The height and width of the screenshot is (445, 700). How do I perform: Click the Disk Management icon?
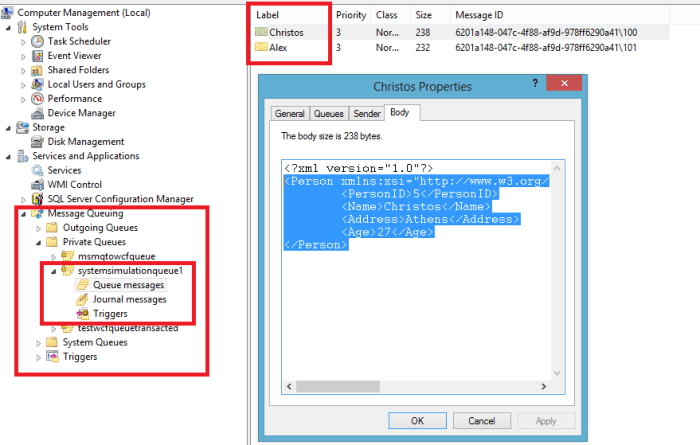click(x=38, y=142)
